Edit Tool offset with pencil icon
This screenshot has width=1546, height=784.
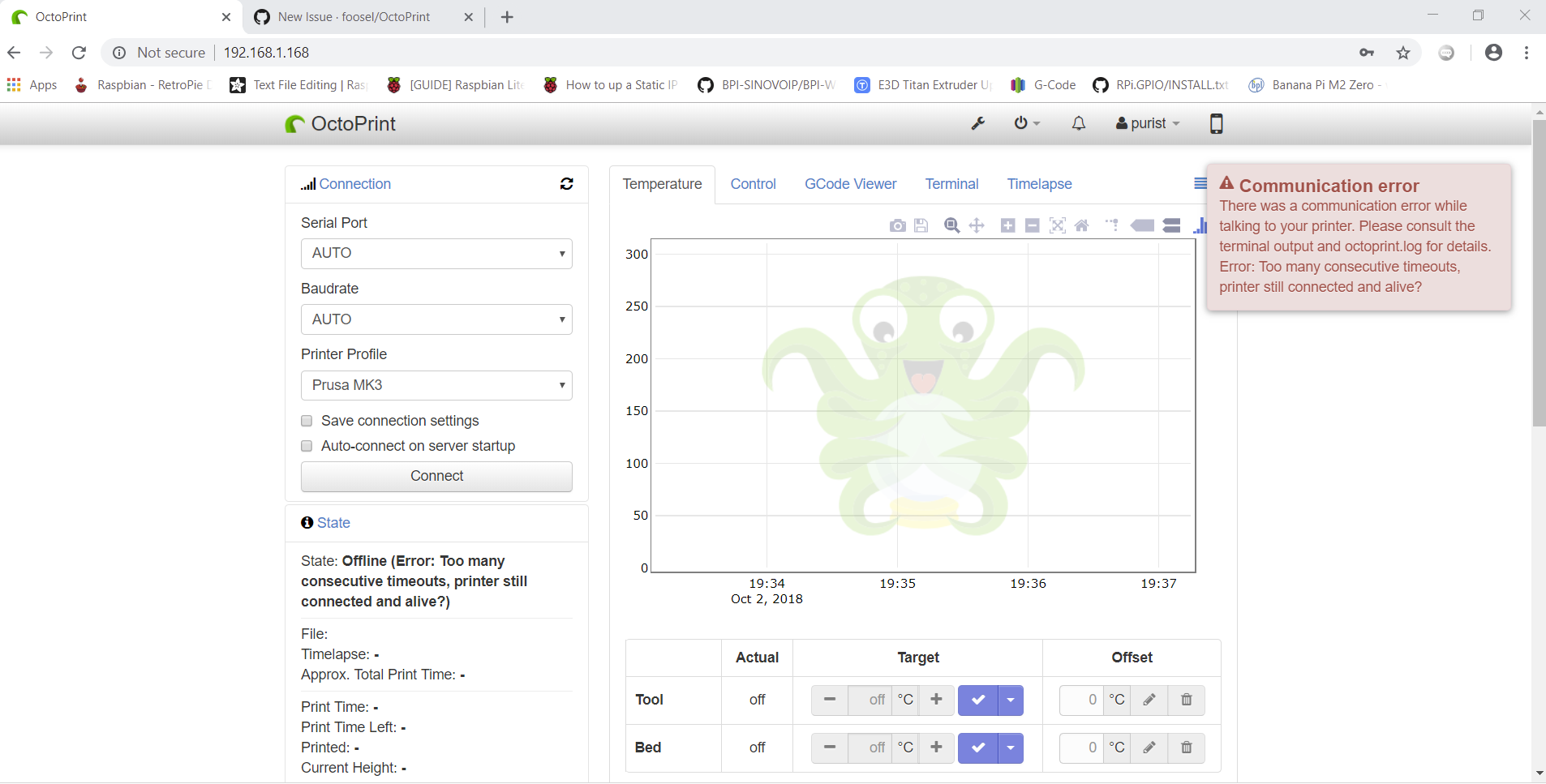click(x=1149, y=700)
